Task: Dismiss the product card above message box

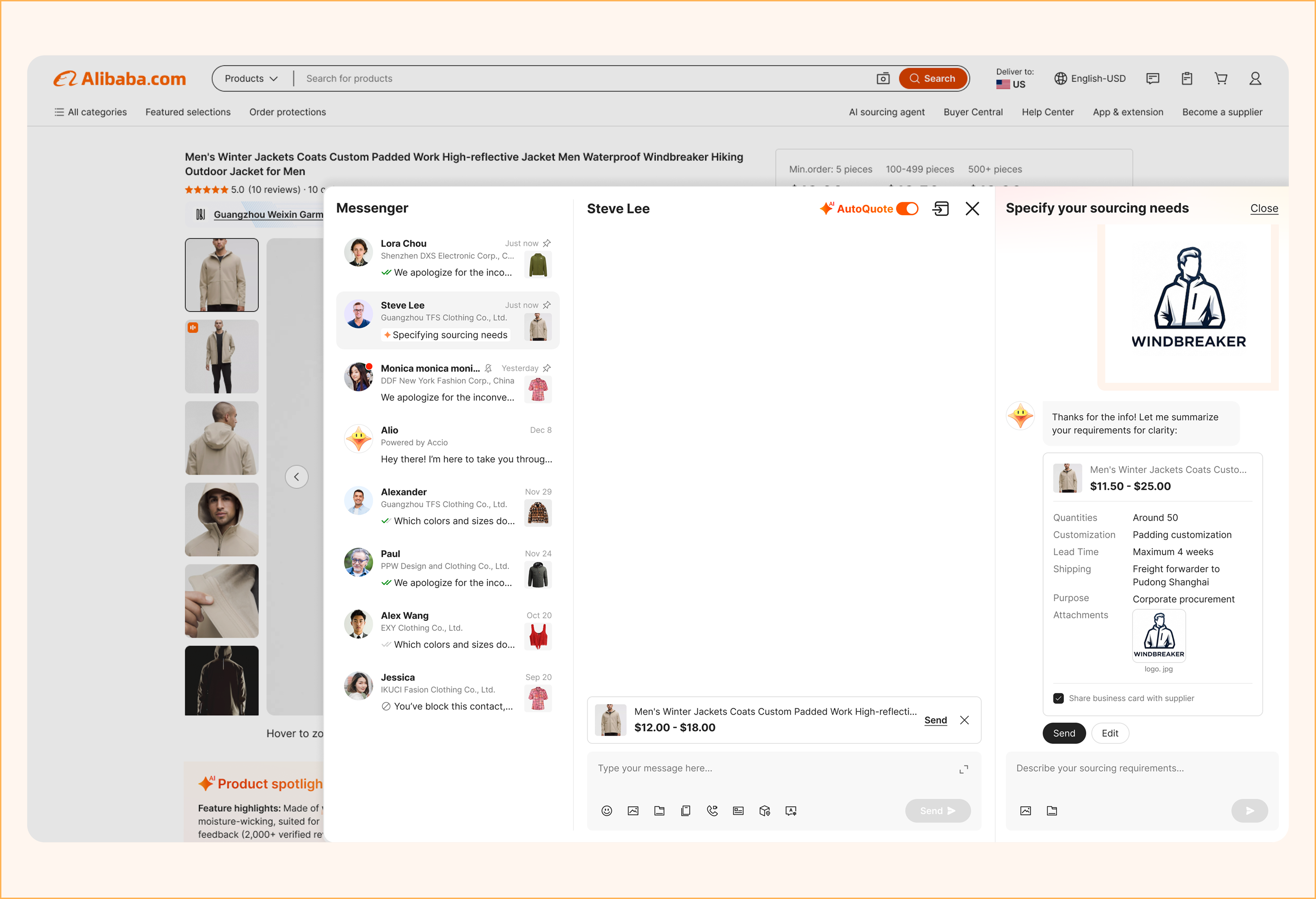Action: [x=964, y=720]
